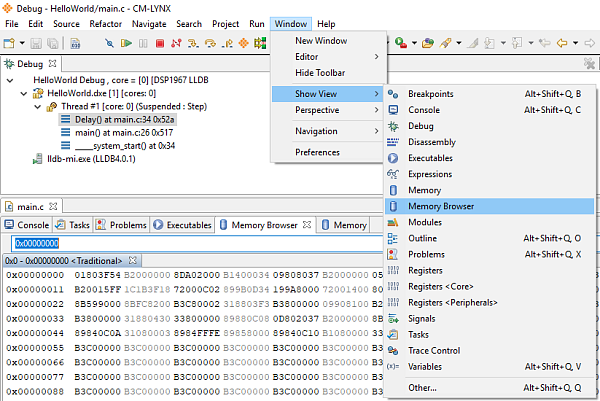The height and width of the screenshot is (401, 600).
Task: Close the Debug view tab
Action: click(x=52, y=63)
